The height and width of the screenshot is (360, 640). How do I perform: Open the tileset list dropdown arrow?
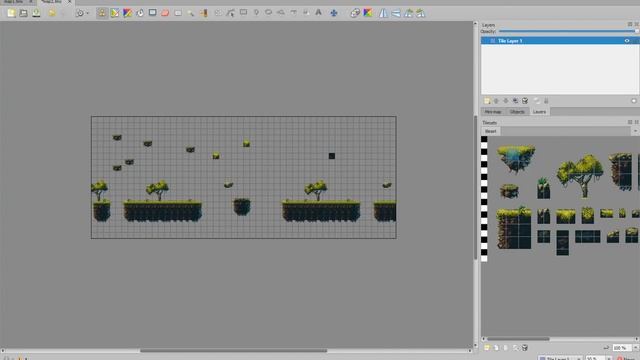pos(635,131)
